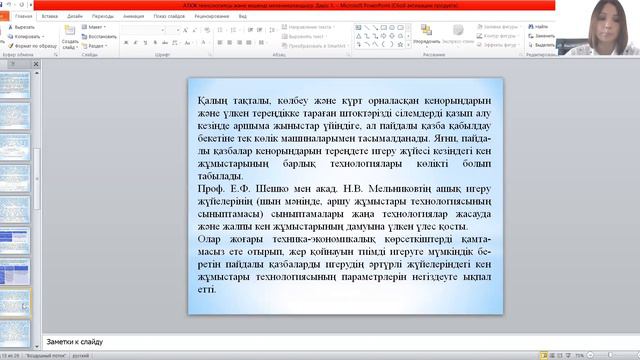Open Заливка фигуры (Shape Fill) dropdown
The height and width of the screenshot is (360, 640).
pyautogui.click(x=499, y=27)
